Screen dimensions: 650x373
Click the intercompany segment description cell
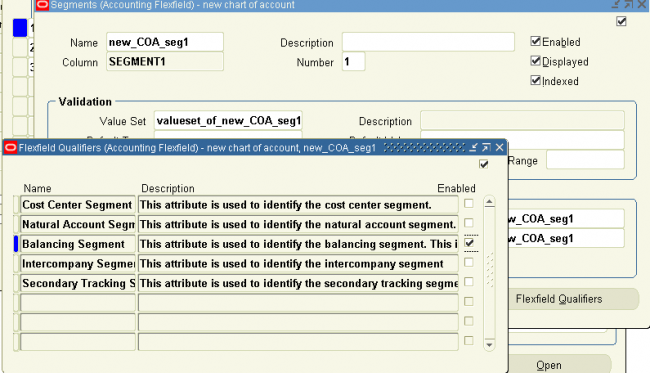coord(298,264)
